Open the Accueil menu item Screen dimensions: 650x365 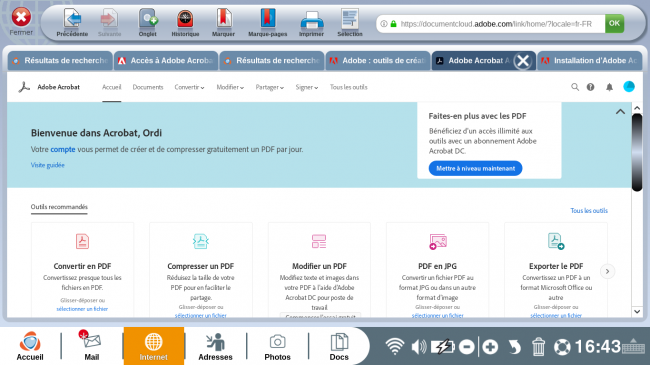click(x=112, y=87)
